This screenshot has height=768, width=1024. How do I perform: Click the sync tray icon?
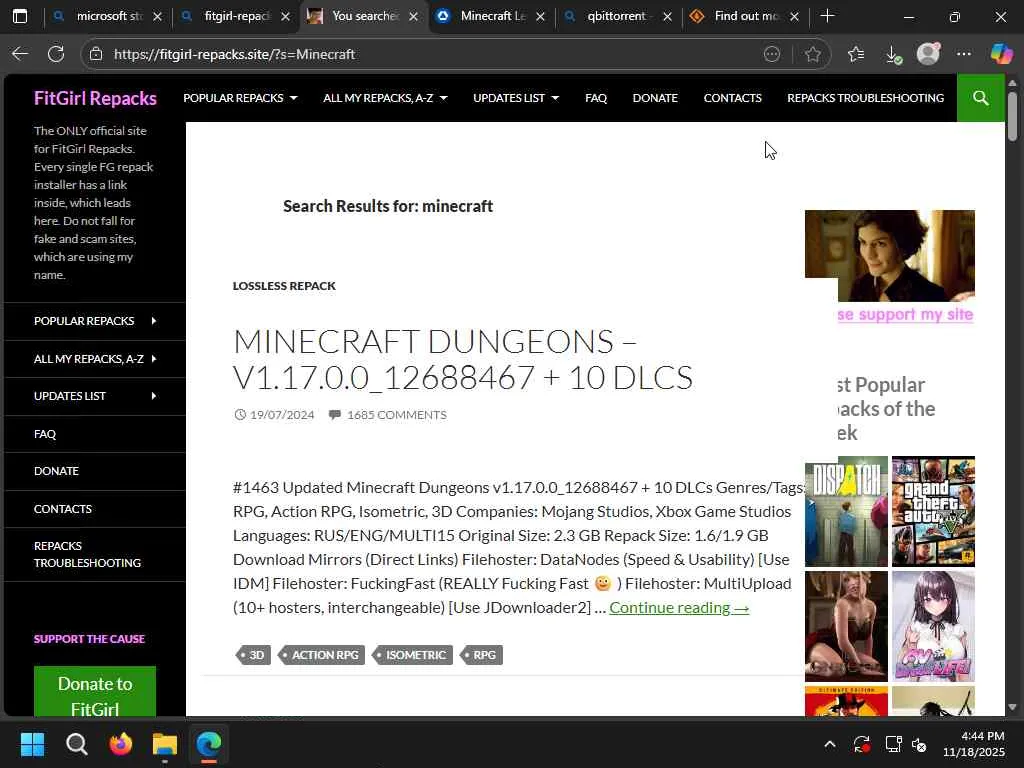(861, 744)
